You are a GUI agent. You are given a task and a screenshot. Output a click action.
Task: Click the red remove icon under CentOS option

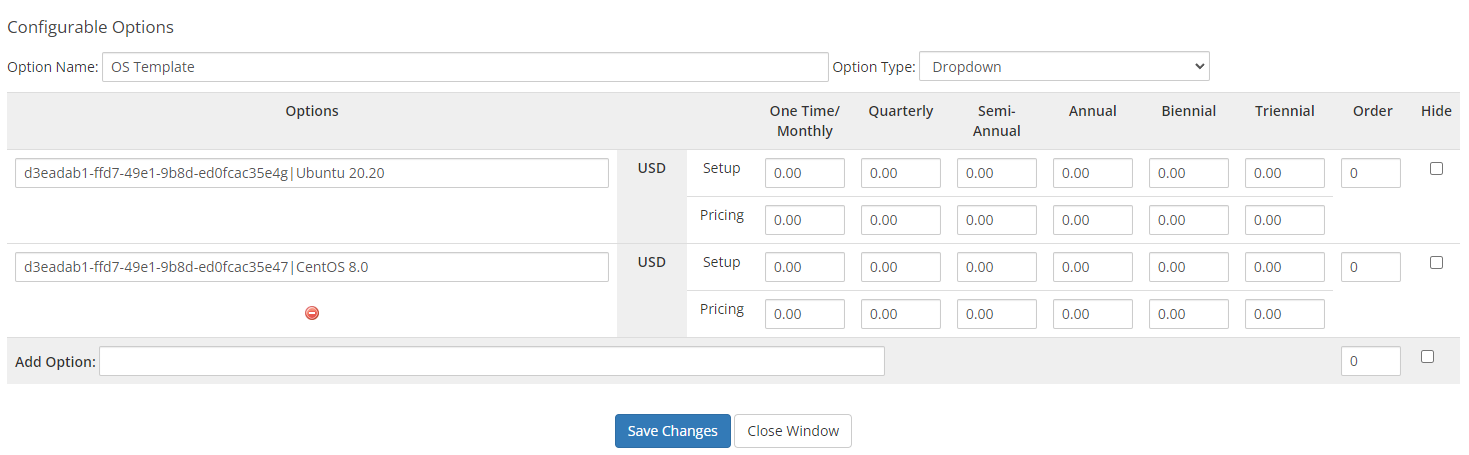coord(312,313)
